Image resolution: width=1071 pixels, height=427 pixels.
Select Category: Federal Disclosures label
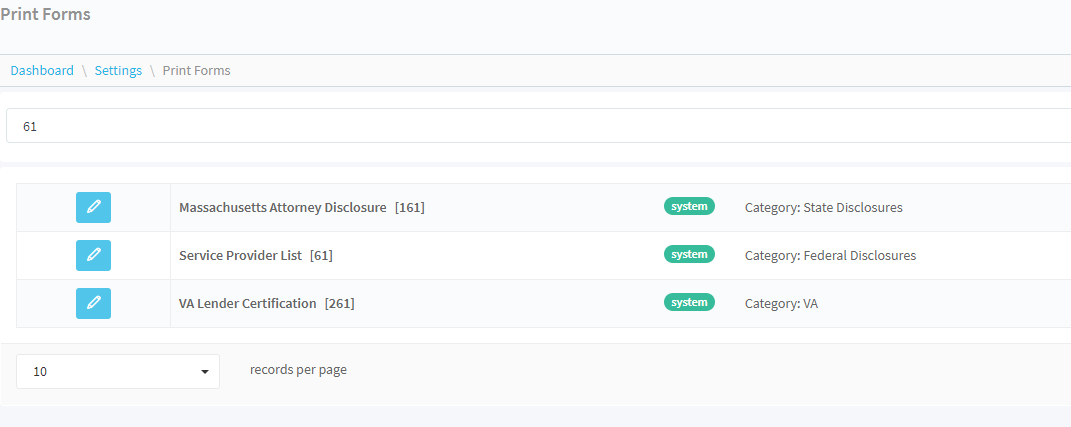(x=830, y=255)
